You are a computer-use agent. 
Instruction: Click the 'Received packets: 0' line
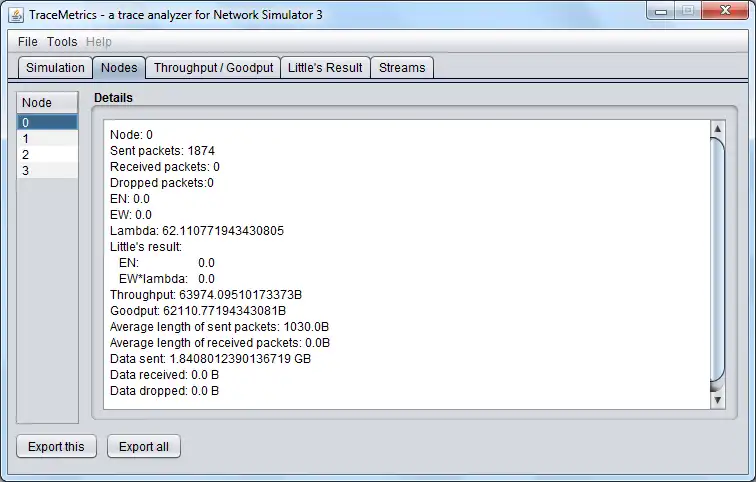tap(165, 167)
